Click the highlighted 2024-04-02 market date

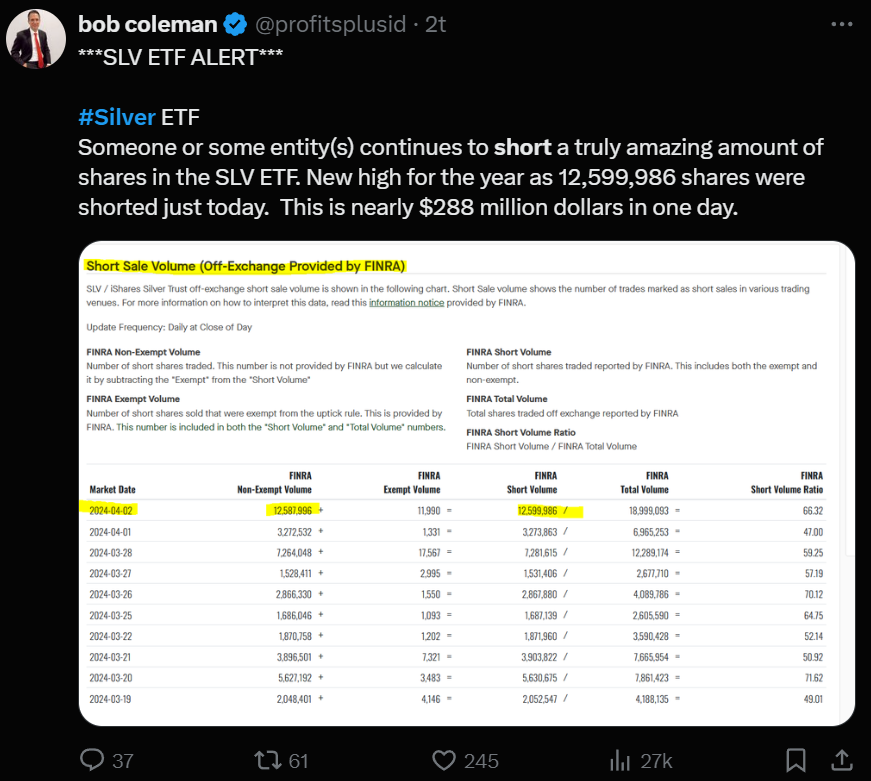click(x=111, y=510)
